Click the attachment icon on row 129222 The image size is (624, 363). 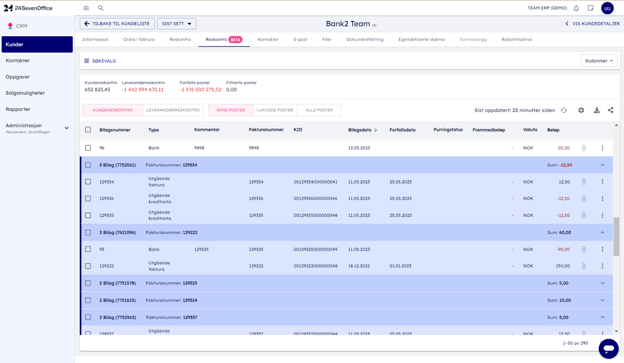click(x=583, y=265)
